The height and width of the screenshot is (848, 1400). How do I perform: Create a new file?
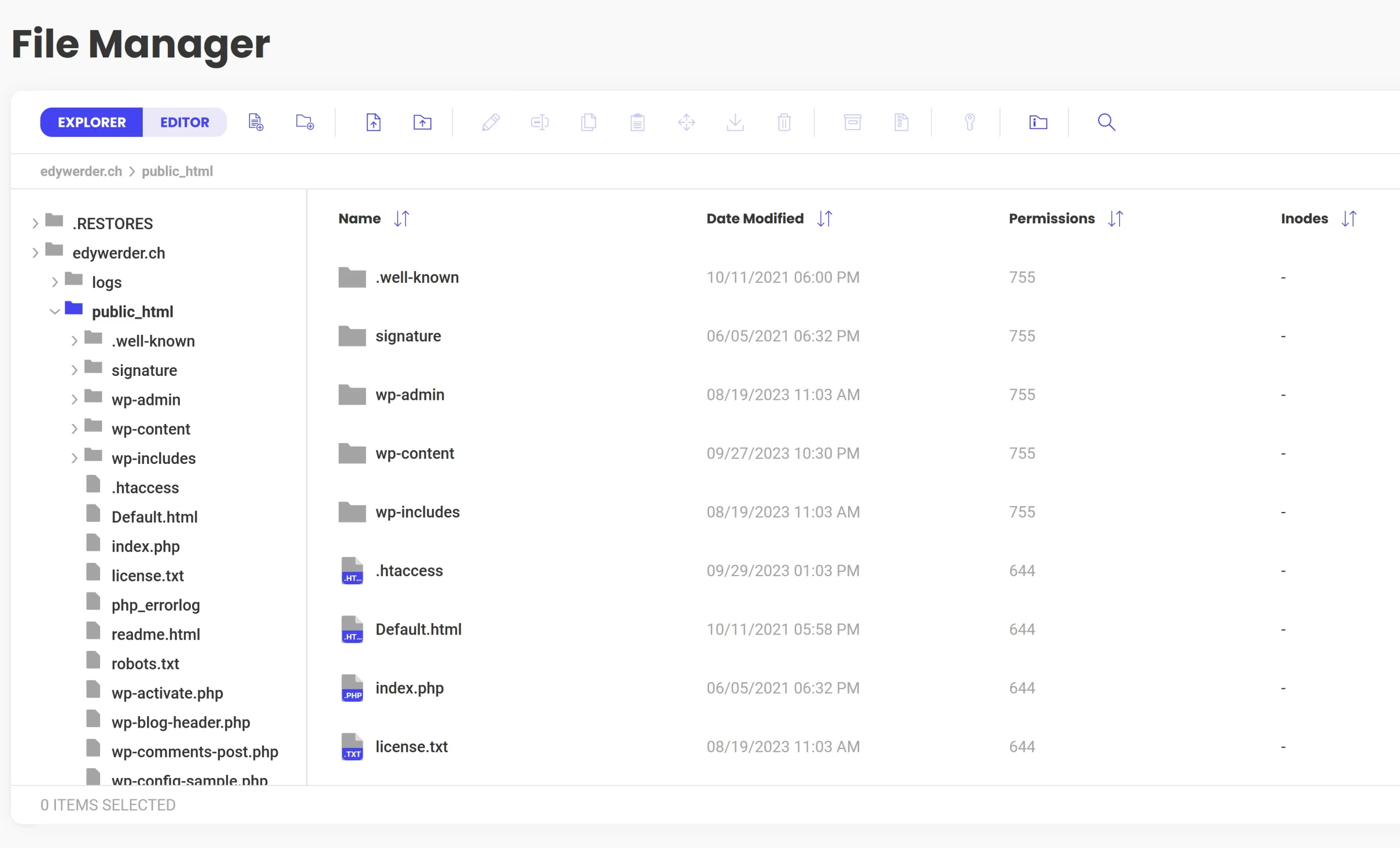pos(256,121)
